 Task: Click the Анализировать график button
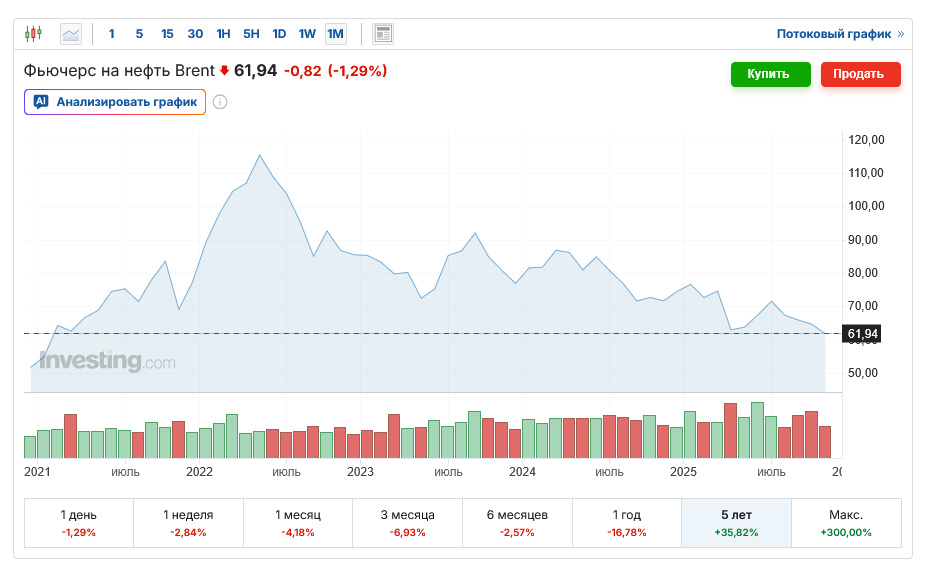tap(115, 102)
